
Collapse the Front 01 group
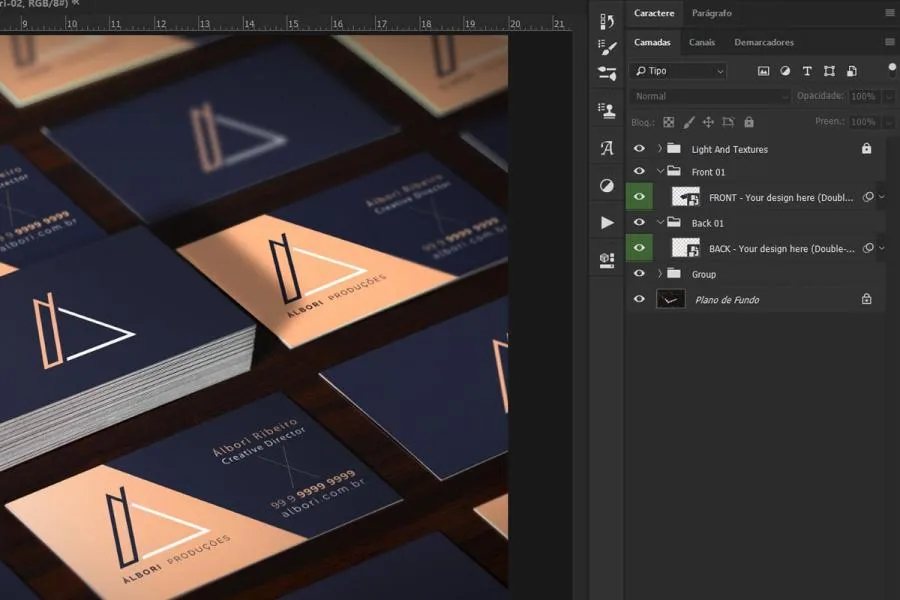[660, 172]
